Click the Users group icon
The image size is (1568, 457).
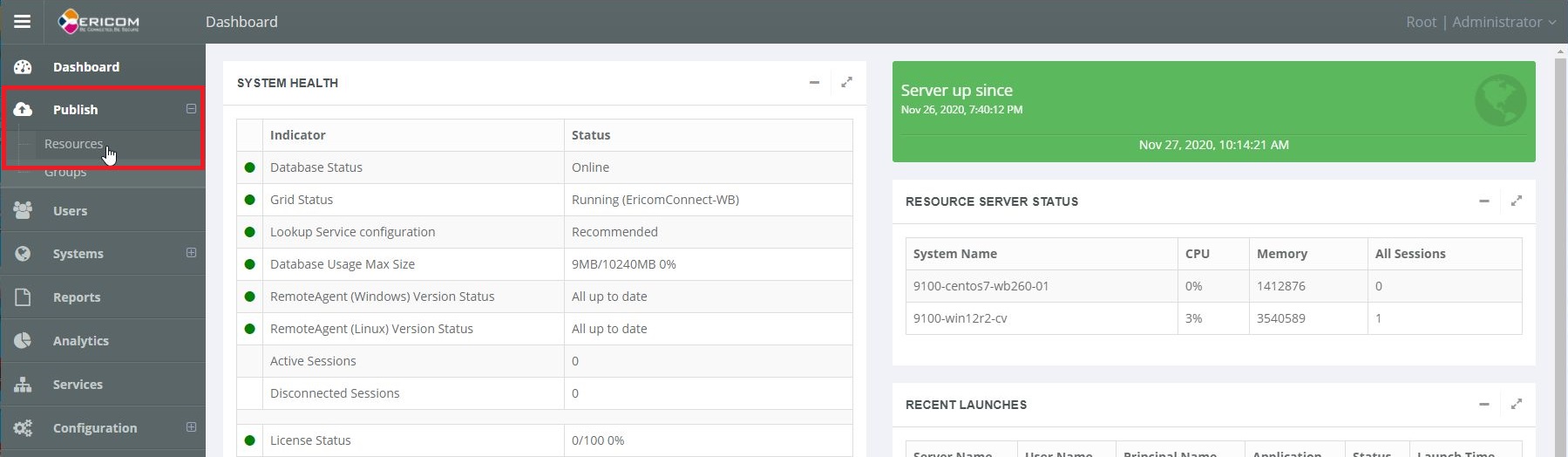24,210
